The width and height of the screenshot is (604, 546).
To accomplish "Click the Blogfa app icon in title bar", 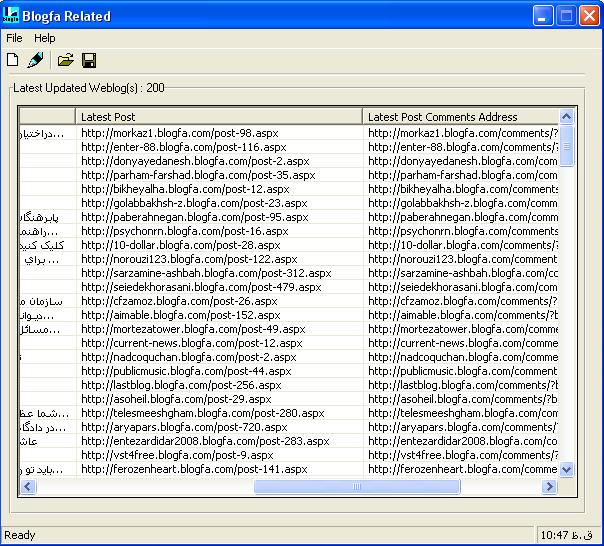I will pos(10,15).
